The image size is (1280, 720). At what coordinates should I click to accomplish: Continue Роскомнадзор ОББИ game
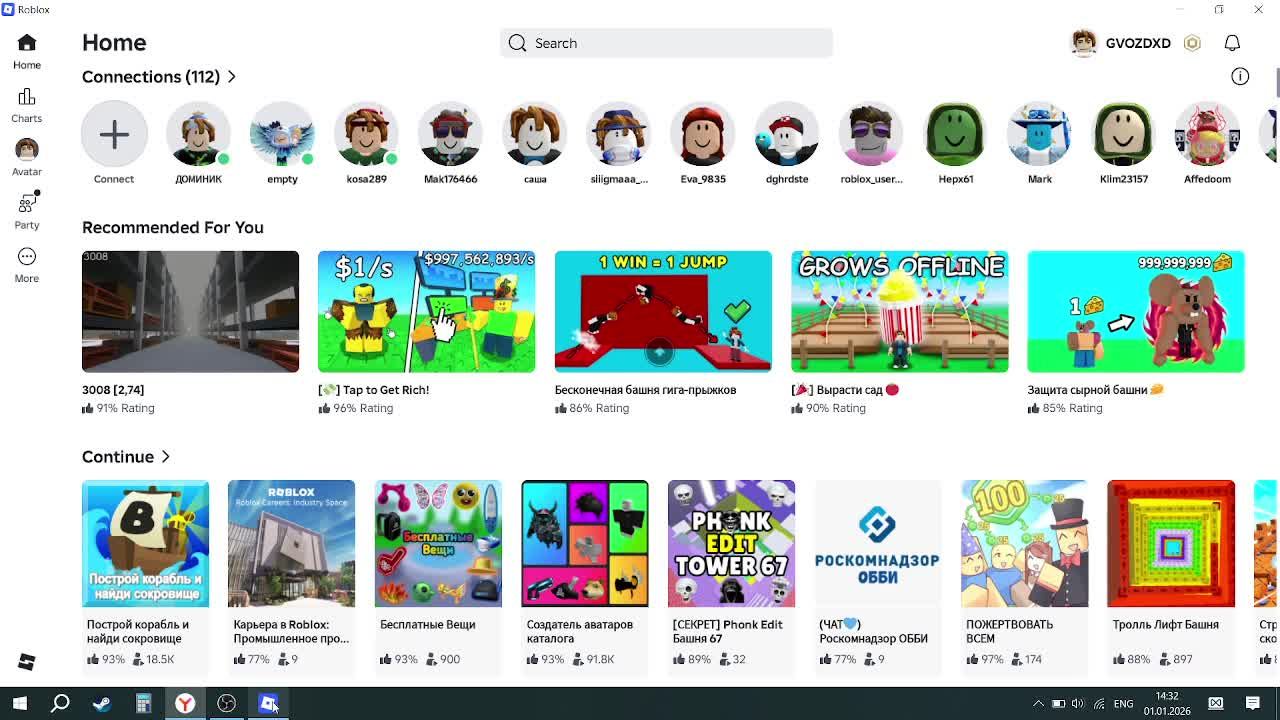(x=877, y=543)
